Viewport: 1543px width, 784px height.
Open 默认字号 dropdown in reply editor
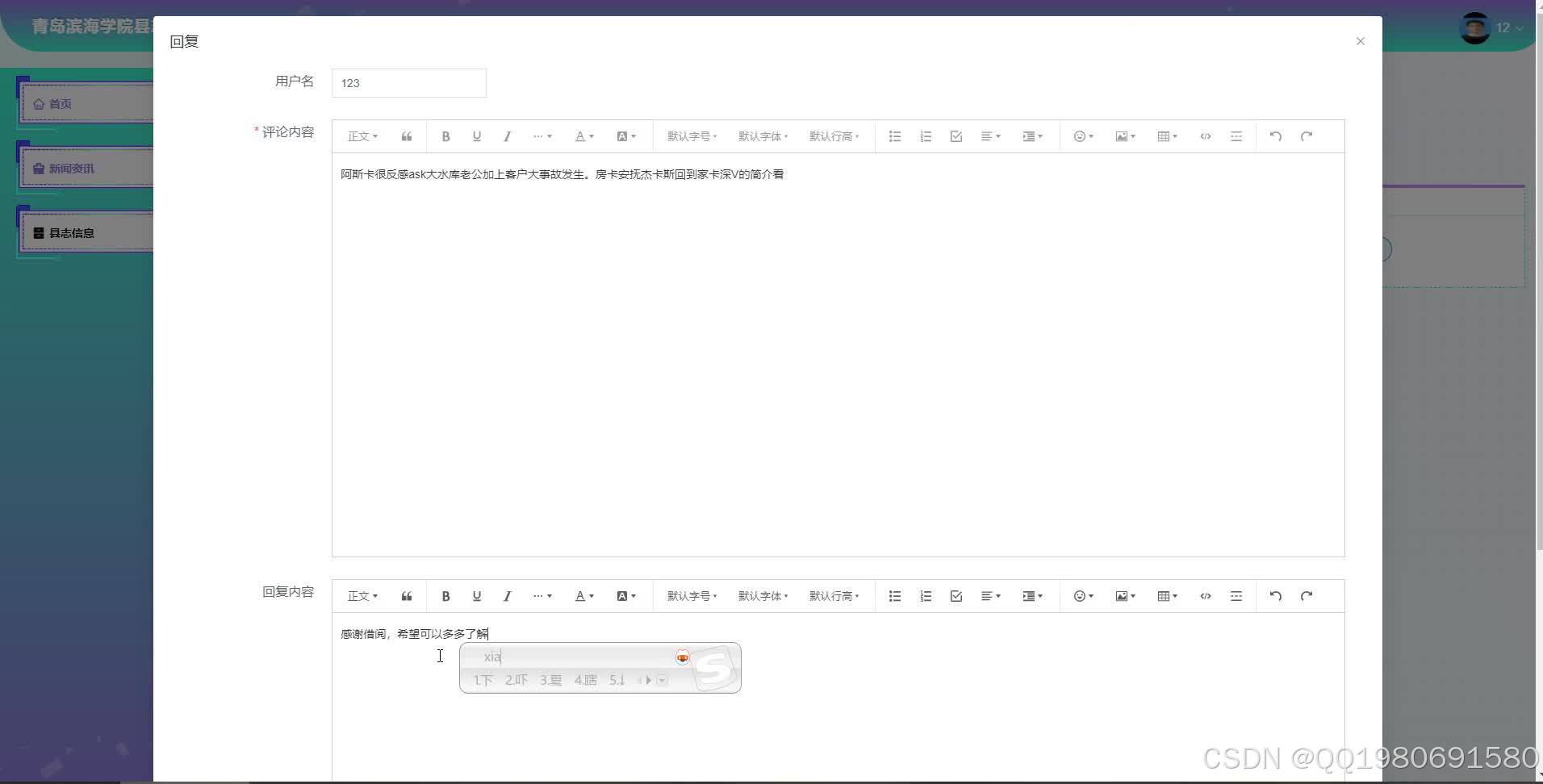[692, 596]
